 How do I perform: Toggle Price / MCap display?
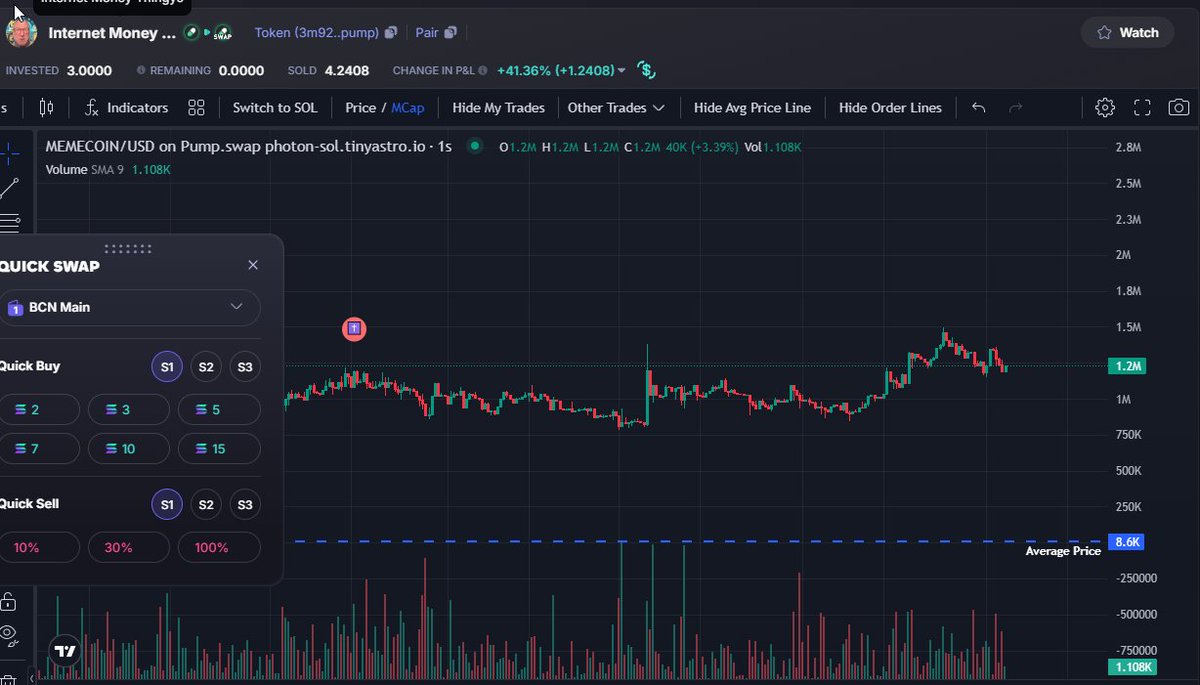click(x=385, y=107)
